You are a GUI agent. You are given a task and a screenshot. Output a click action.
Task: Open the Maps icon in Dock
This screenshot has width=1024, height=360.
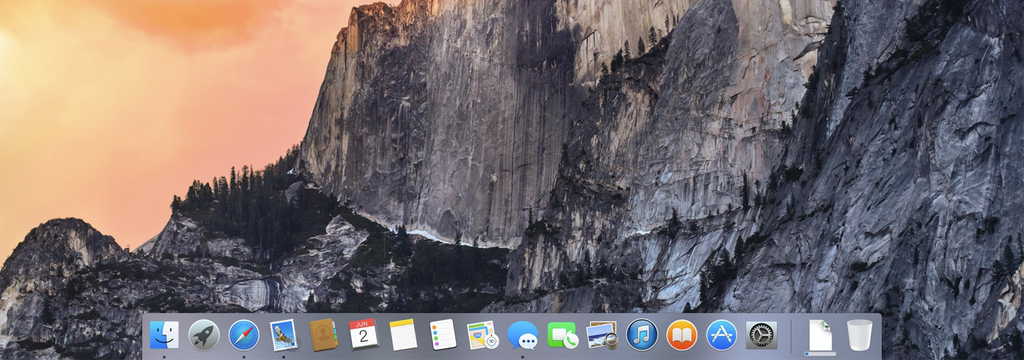click(483, 335)
